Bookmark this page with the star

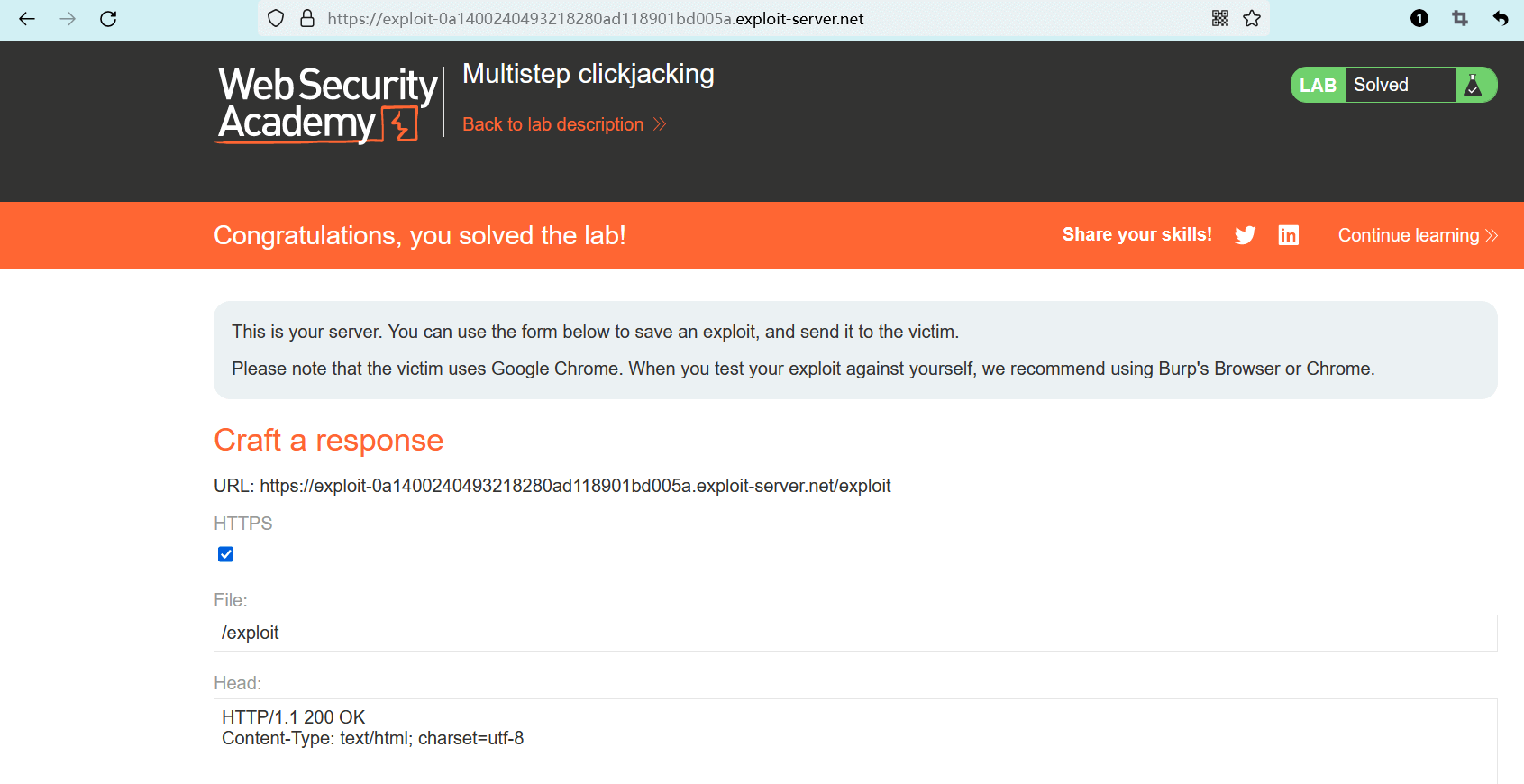[x=1252, y=19]
